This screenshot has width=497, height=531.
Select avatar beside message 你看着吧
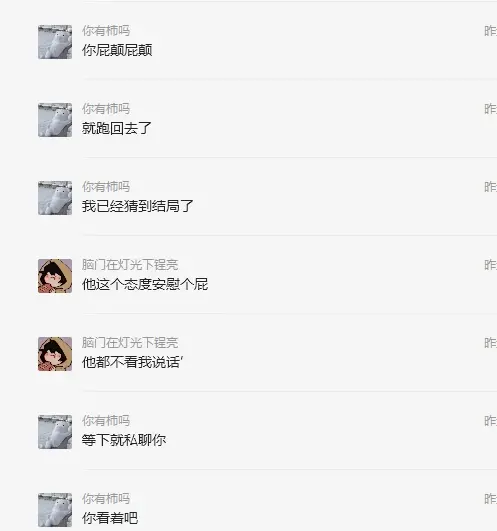pyautogui.click(x=55, y=510)
